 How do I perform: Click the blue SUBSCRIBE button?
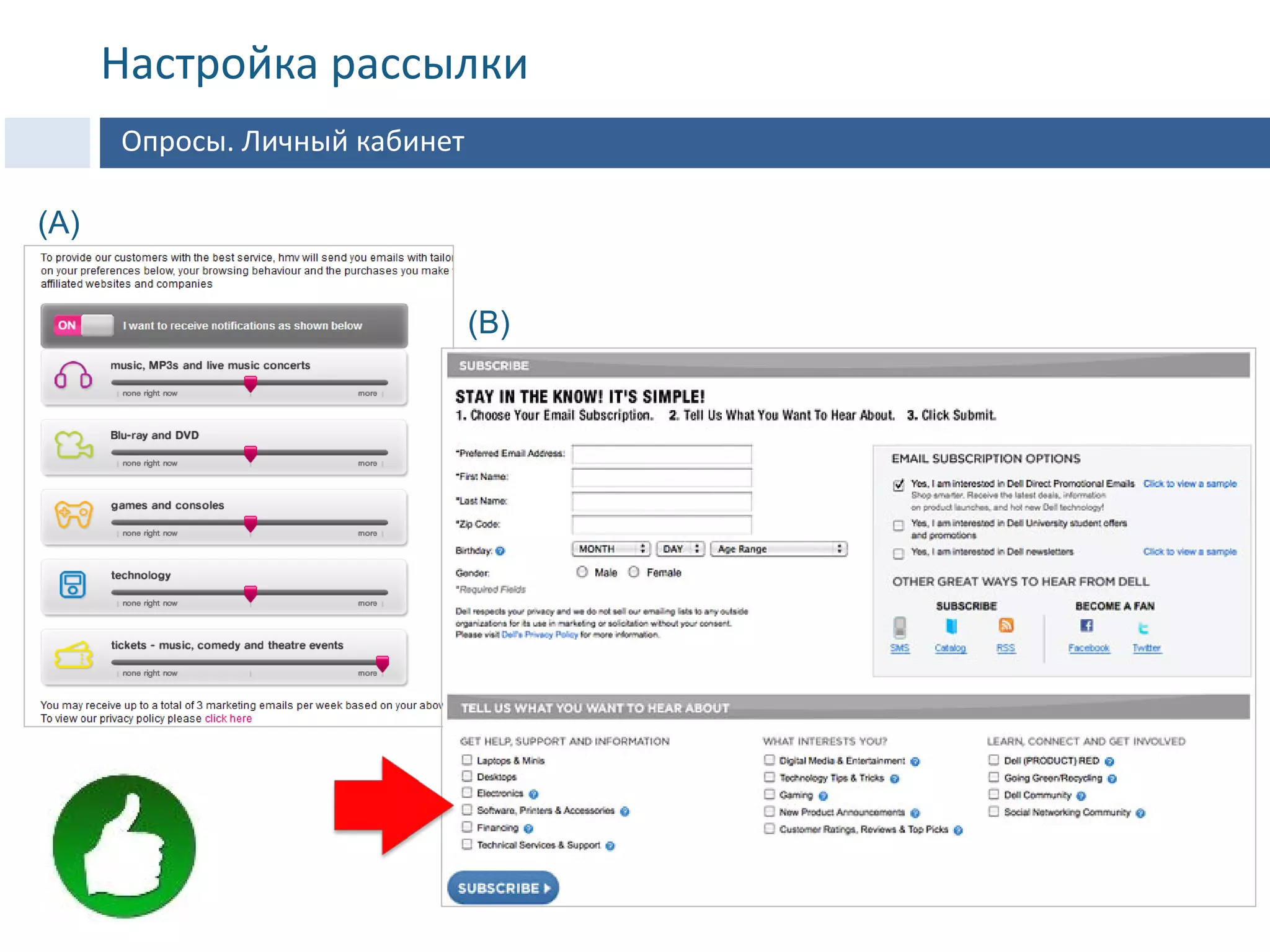tap(503, 888)
